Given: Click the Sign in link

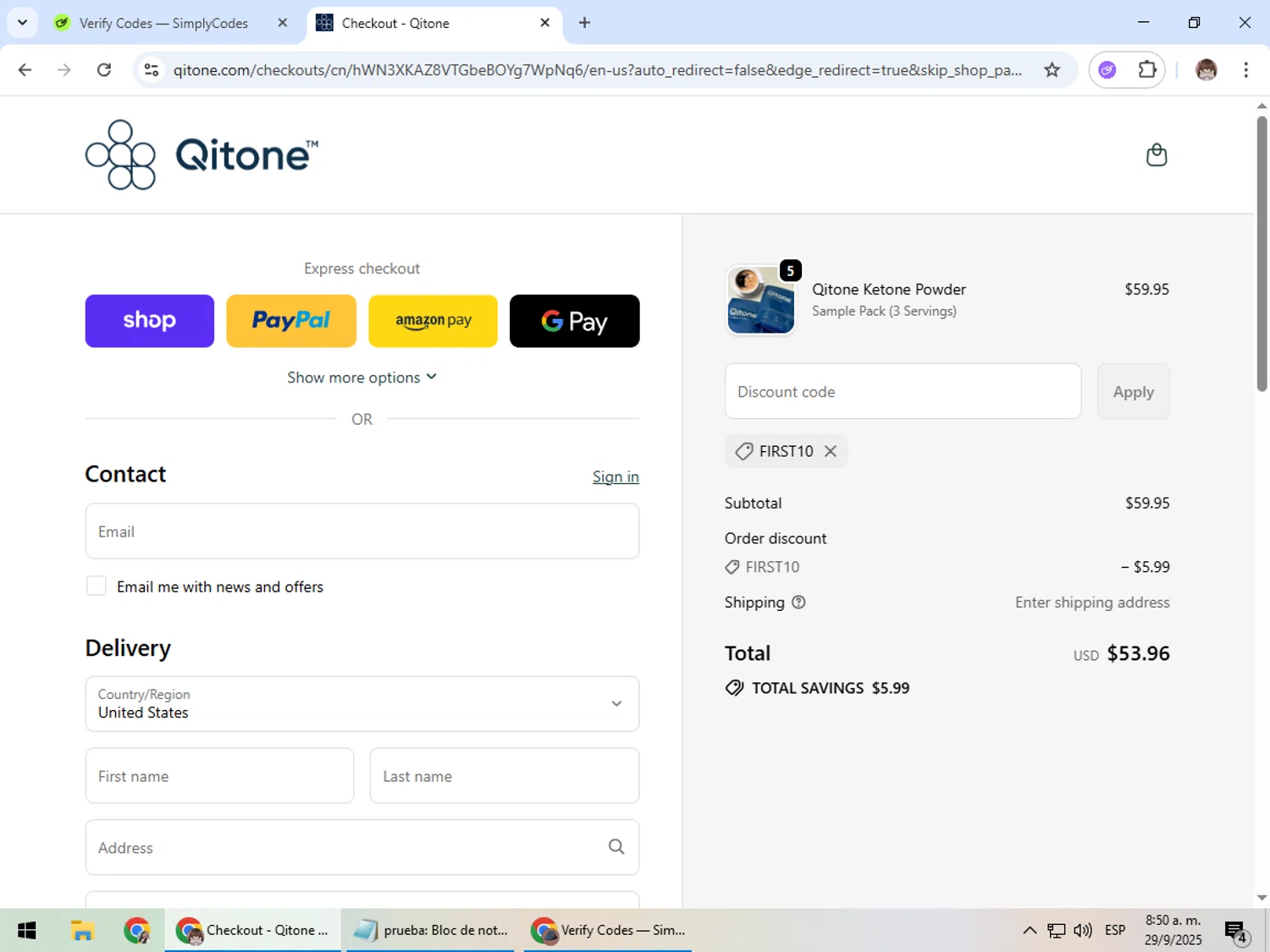Looking at the screenshot, I should [616, 477].
